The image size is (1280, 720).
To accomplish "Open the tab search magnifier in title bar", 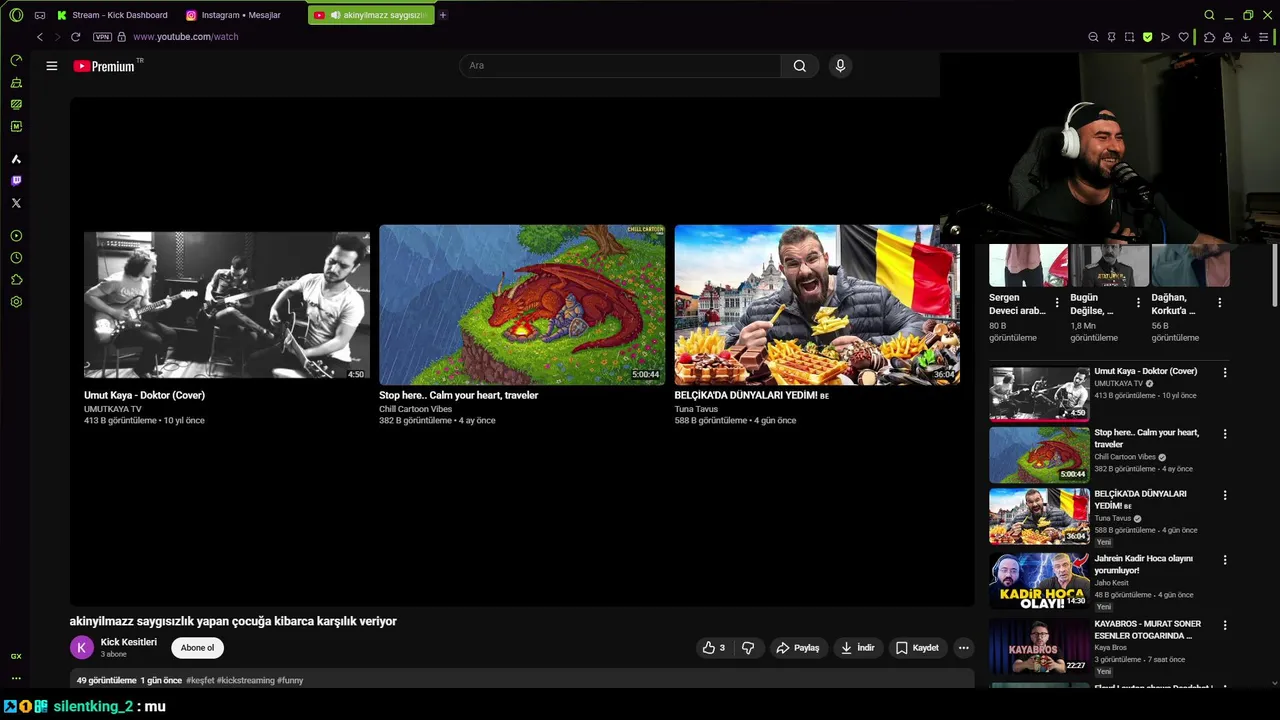I will [1209, 15].
